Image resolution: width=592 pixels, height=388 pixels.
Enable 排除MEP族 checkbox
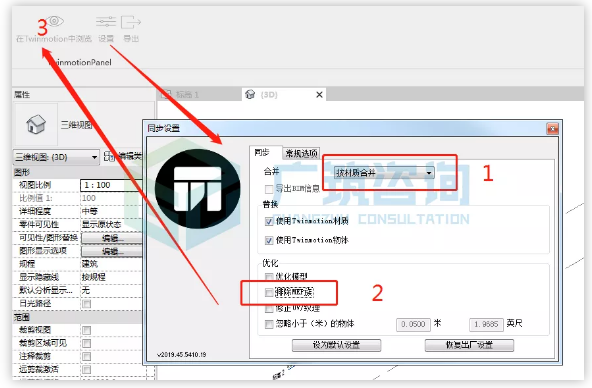[269, 292]
